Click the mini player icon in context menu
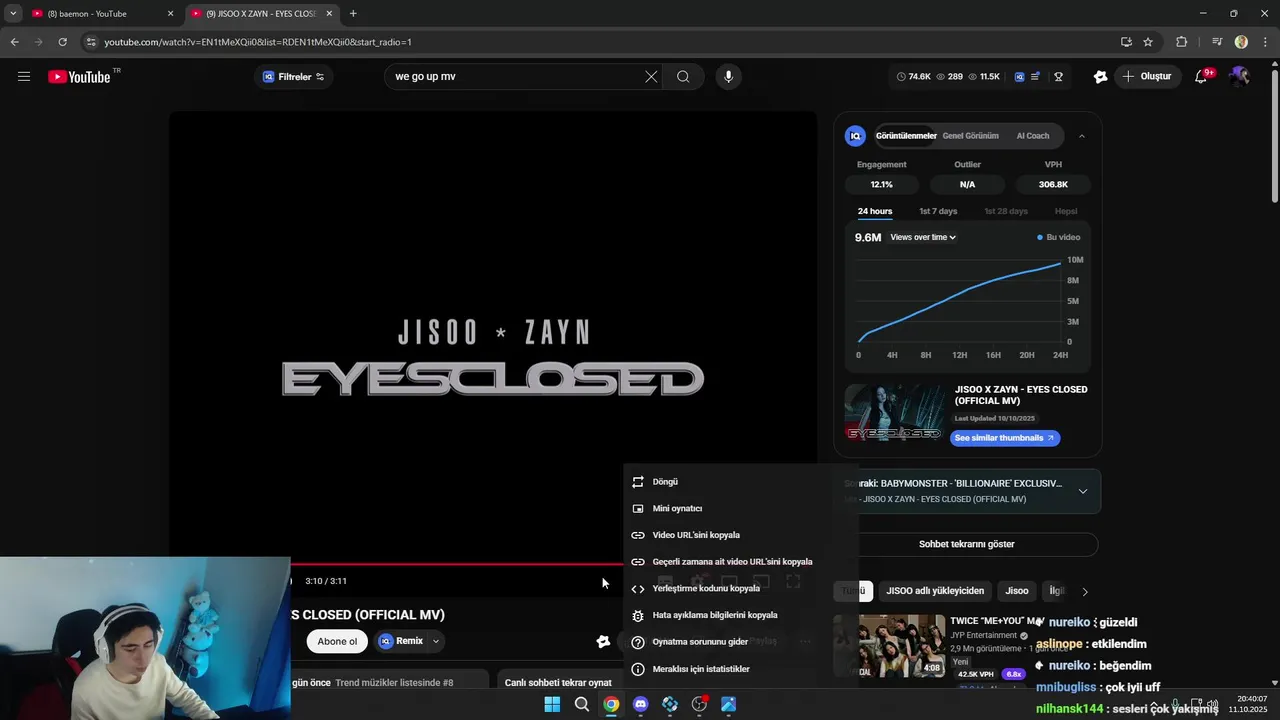The image size is (1280, 720). (x=638, y=508)
